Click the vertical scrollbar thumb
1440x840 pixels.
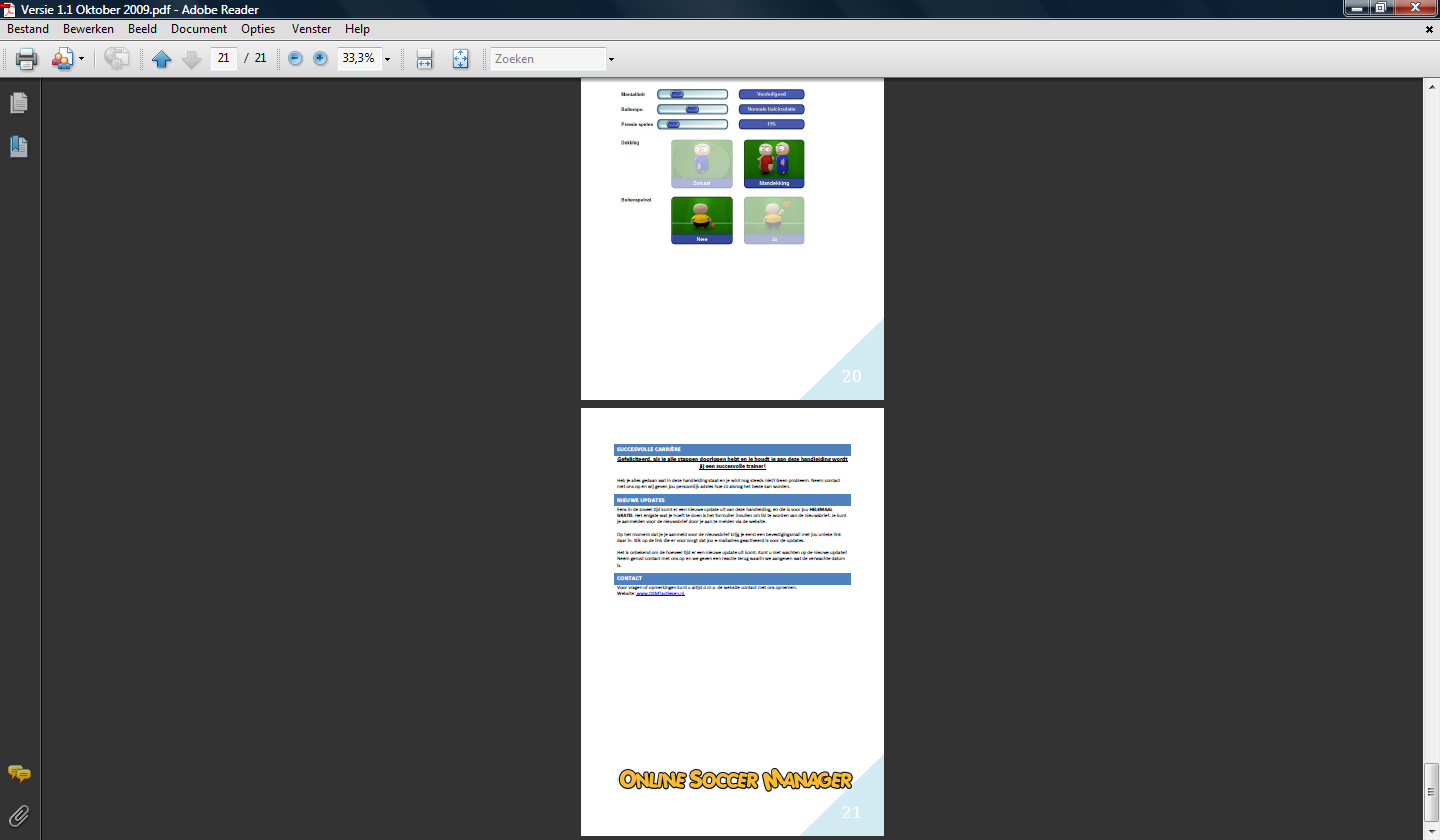click(x=1431, y=790)
